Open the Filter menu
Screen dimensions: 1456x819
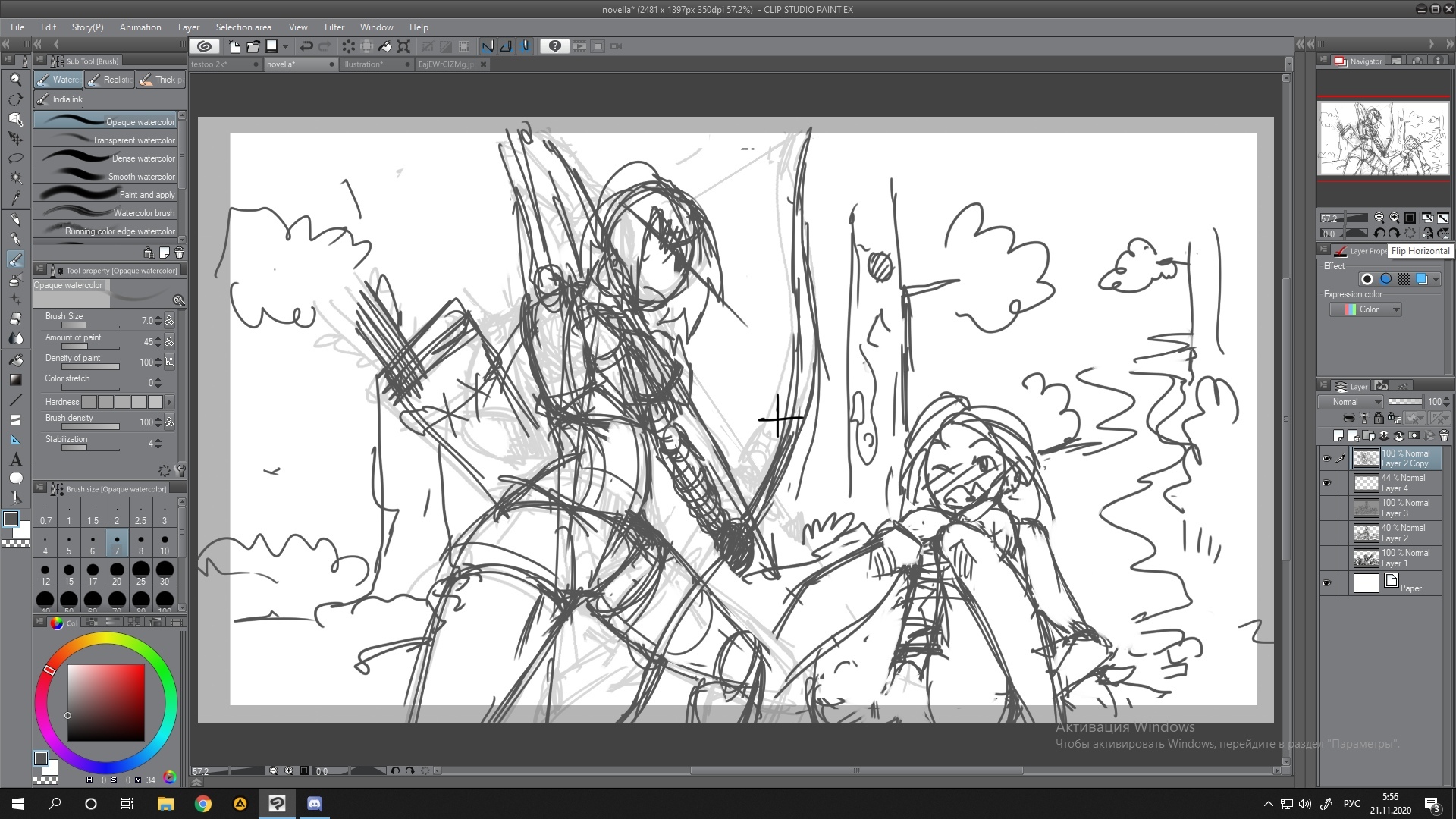(334, 27)
